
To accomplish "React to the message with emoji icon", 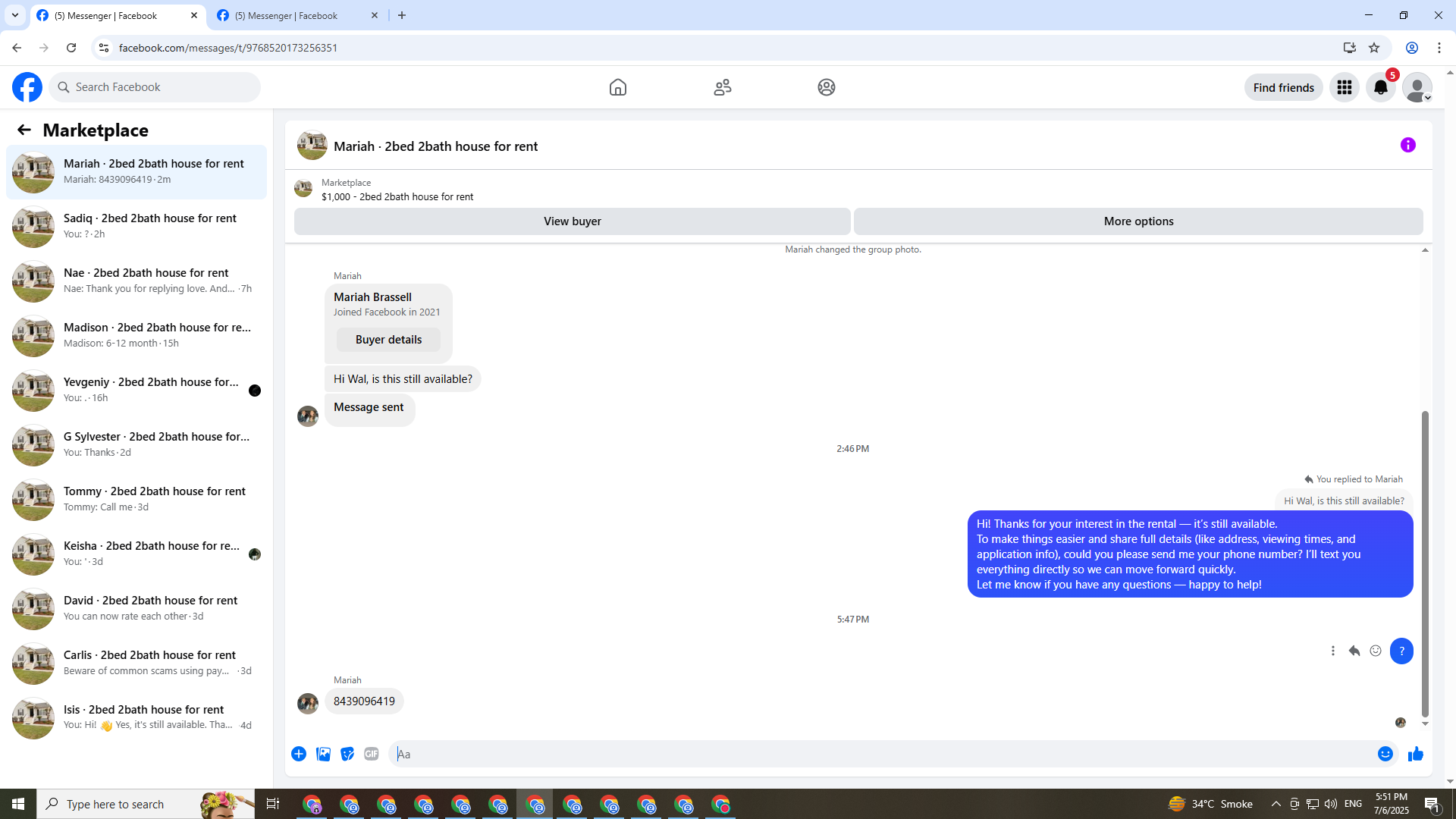I will pos(1376,651).
